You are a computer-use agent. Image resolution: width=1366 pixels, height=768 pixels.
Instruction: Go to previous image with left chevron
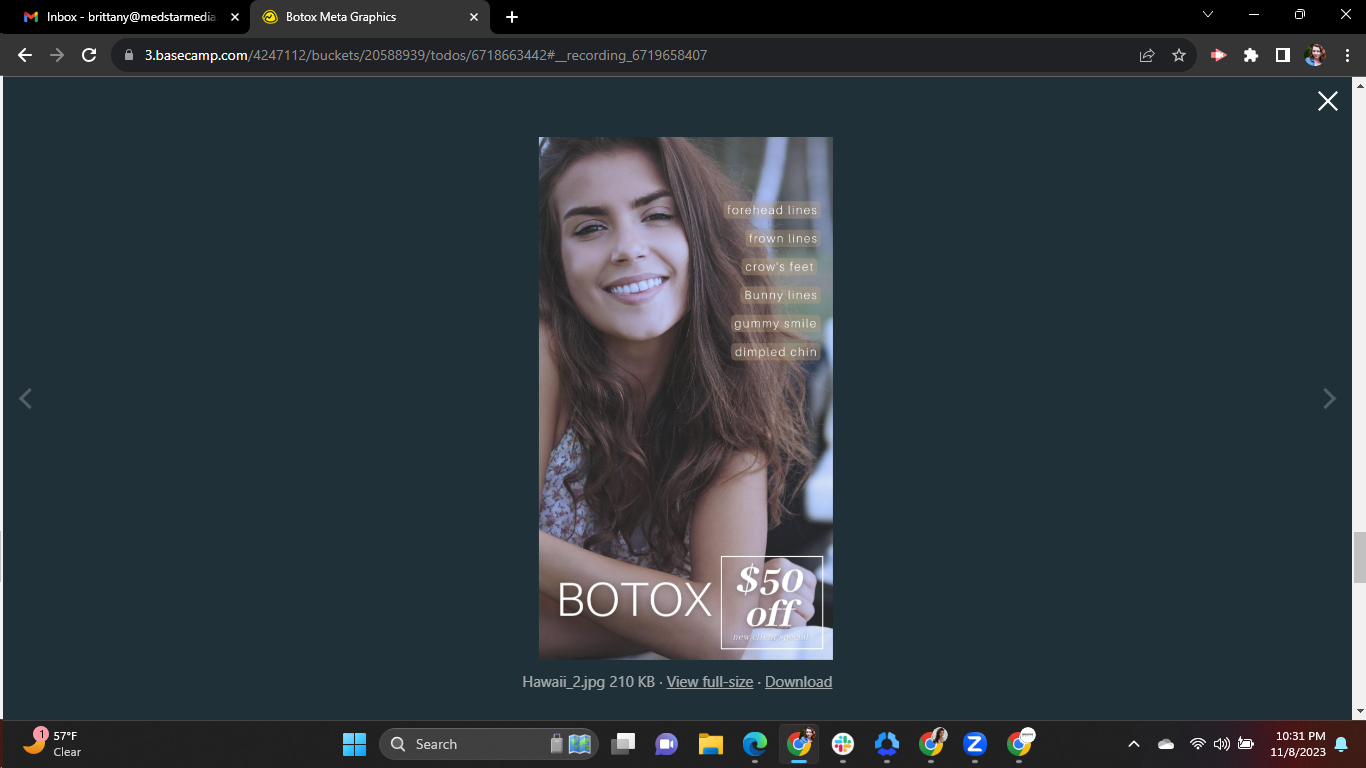(26, 399)
